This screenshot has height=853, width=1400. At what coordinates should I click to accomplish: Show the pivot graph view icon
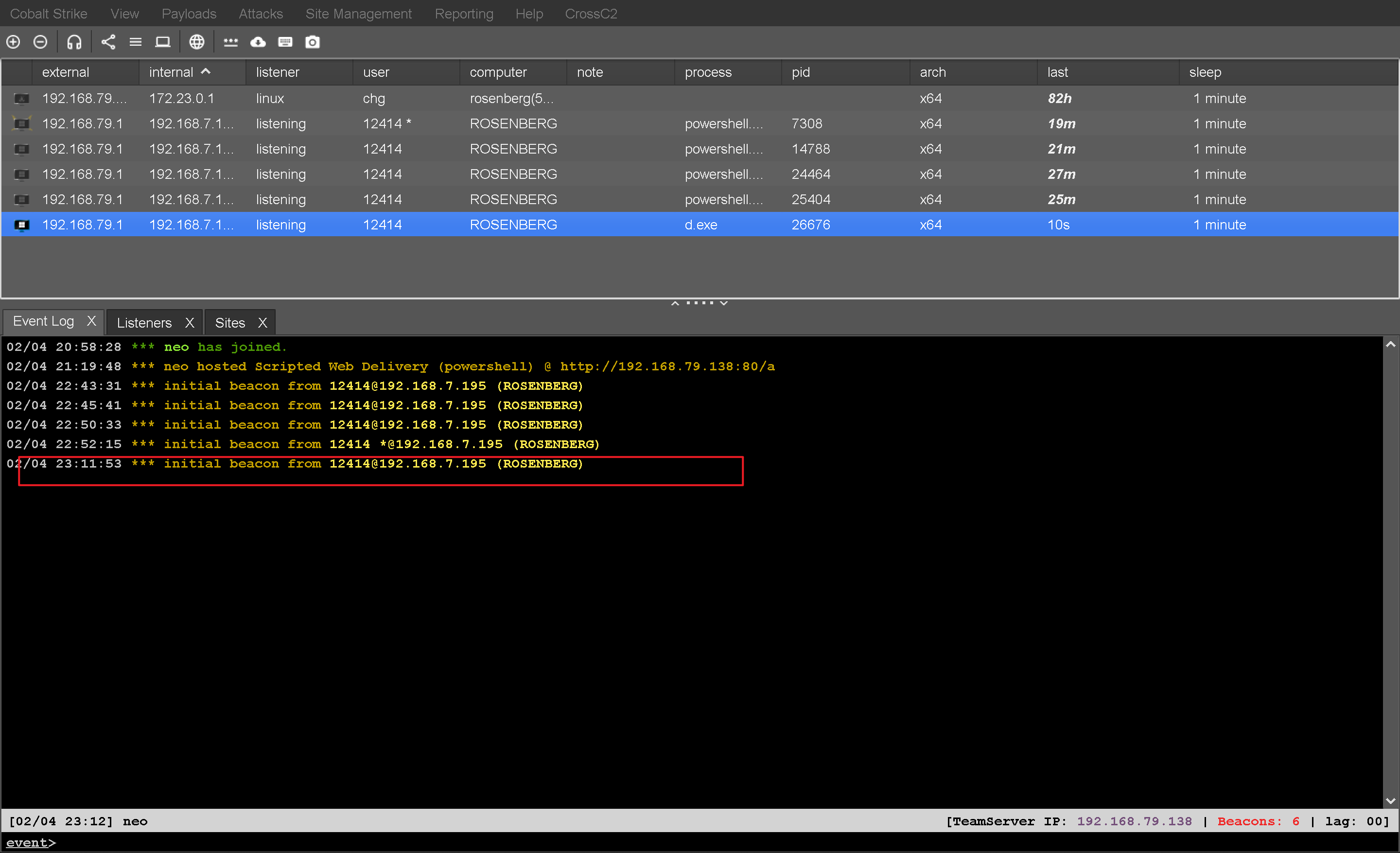[x=108, y=42]
